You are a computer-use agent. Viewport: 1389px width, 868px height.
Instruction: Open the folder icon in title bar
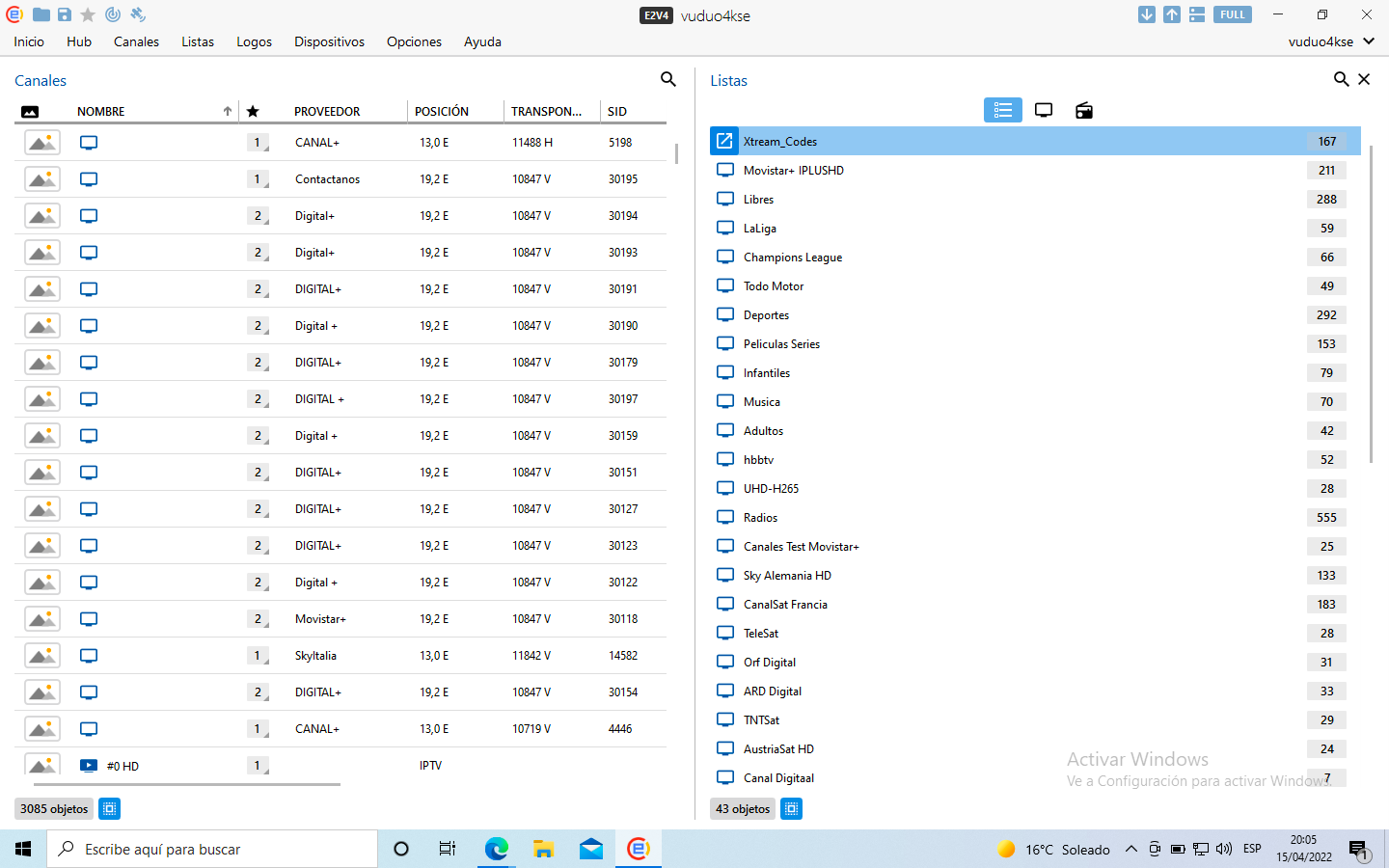[41, 14]
